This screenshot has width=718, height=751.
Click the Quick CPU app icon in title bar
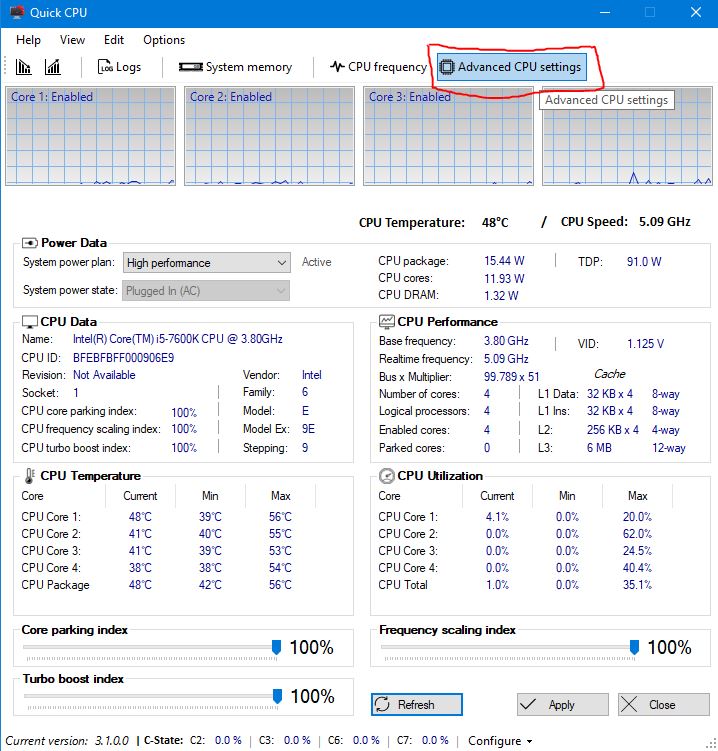(x=17, y=12)
